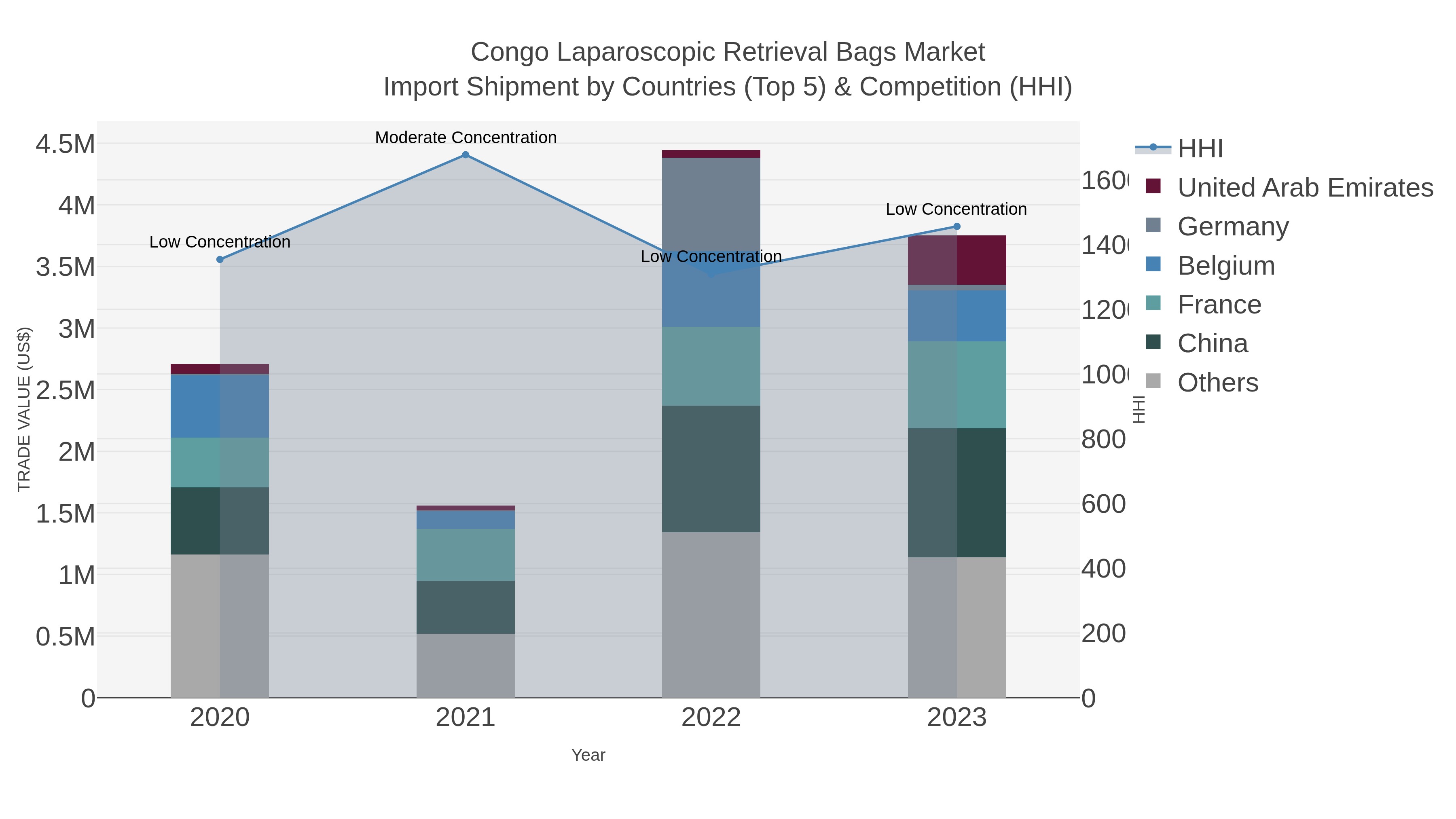Click the 2023 France bar segment
The height and width of the screenshot is (819, 1456).
957,385
